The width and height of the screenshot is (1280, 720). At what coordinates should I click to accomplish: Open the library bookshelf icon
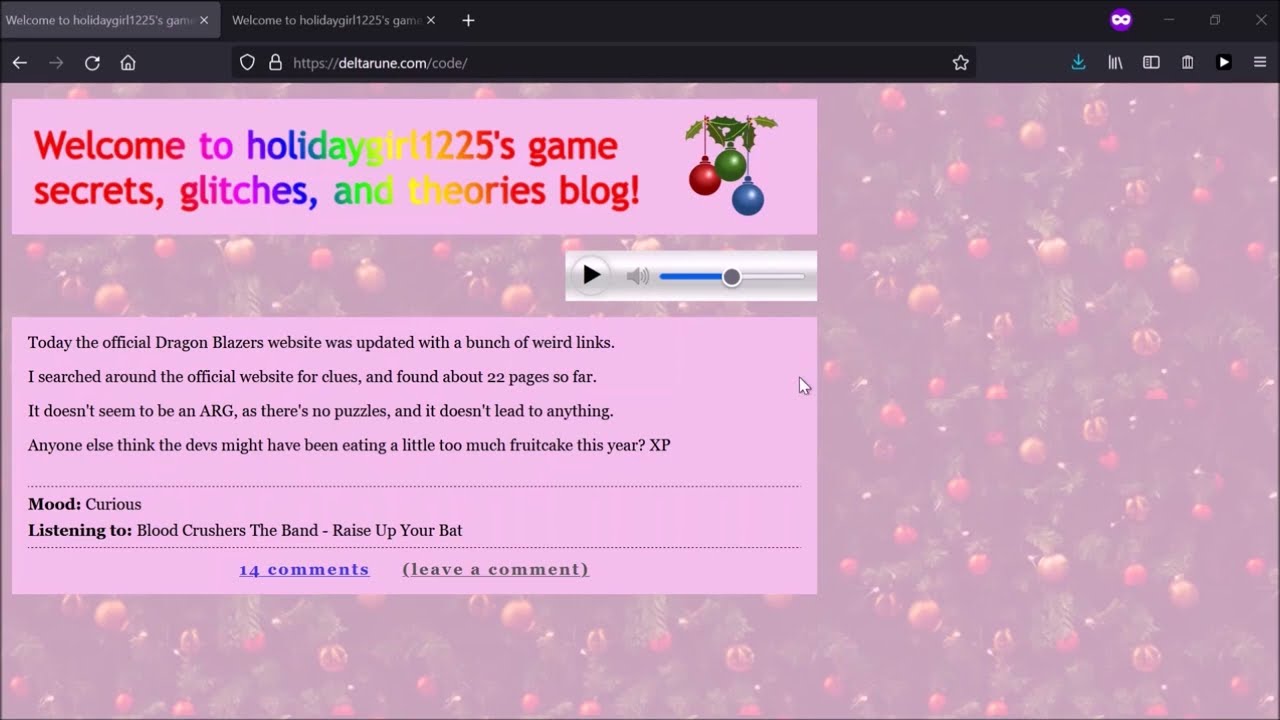[x=1115, y=63]
